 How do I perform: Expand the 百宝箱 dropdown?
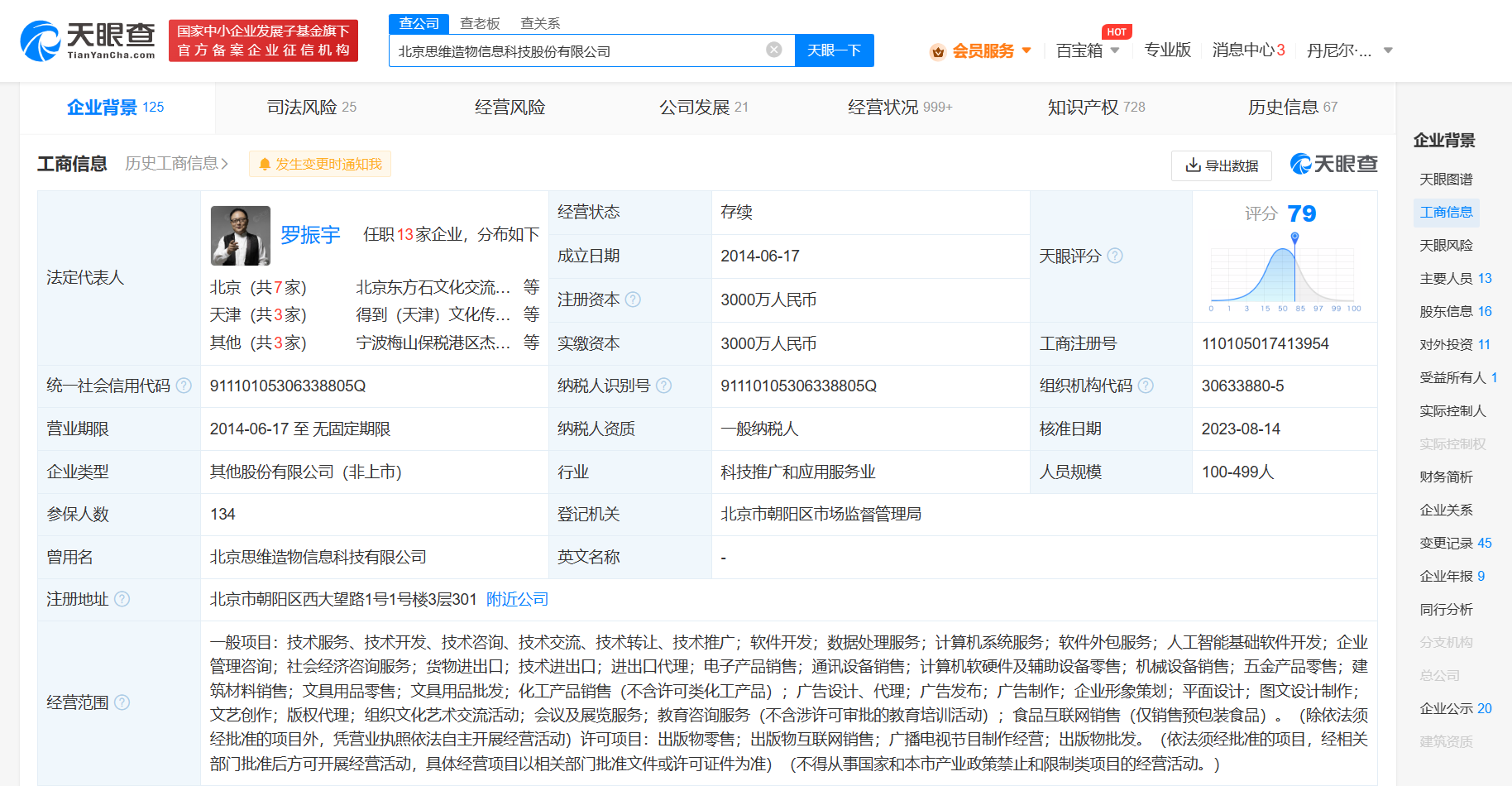click(x=1115, y=50)
